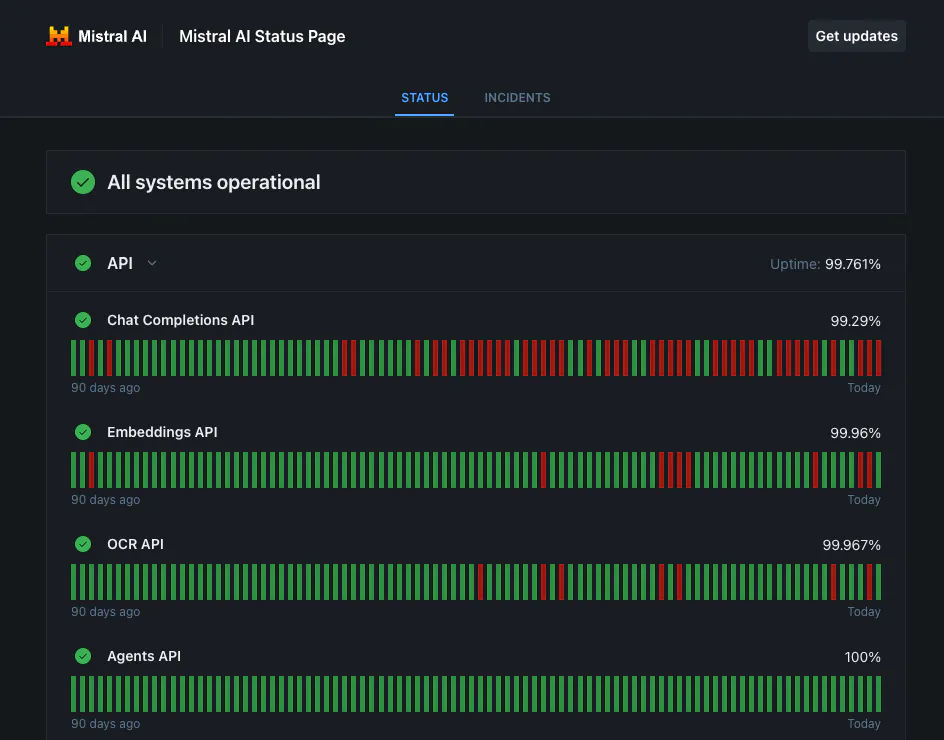Click the Agents API status check icon

pyautogui.click(x=83, y=656)
